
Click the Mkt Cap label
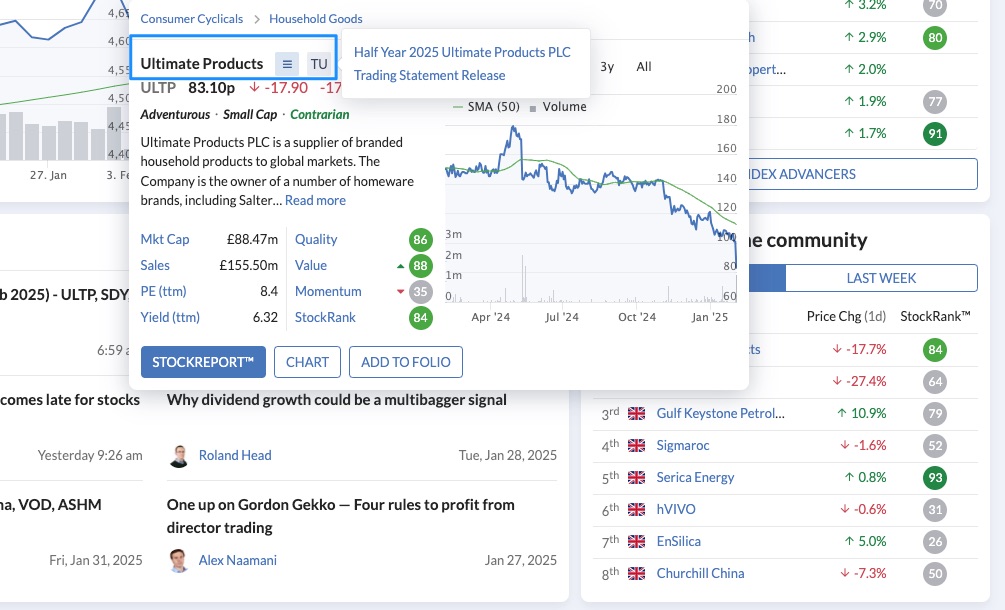click(165, 240)
